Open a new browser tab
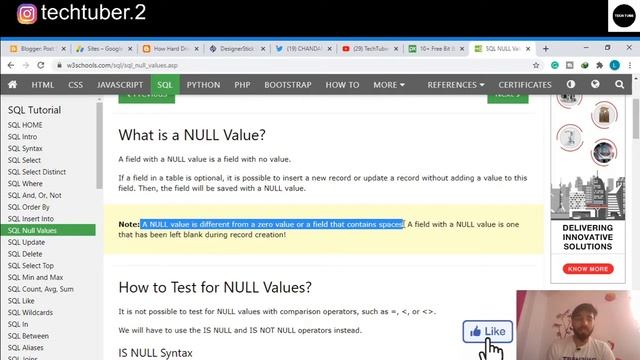This screenshot has width=640, height=360. (x=546, y=49)
